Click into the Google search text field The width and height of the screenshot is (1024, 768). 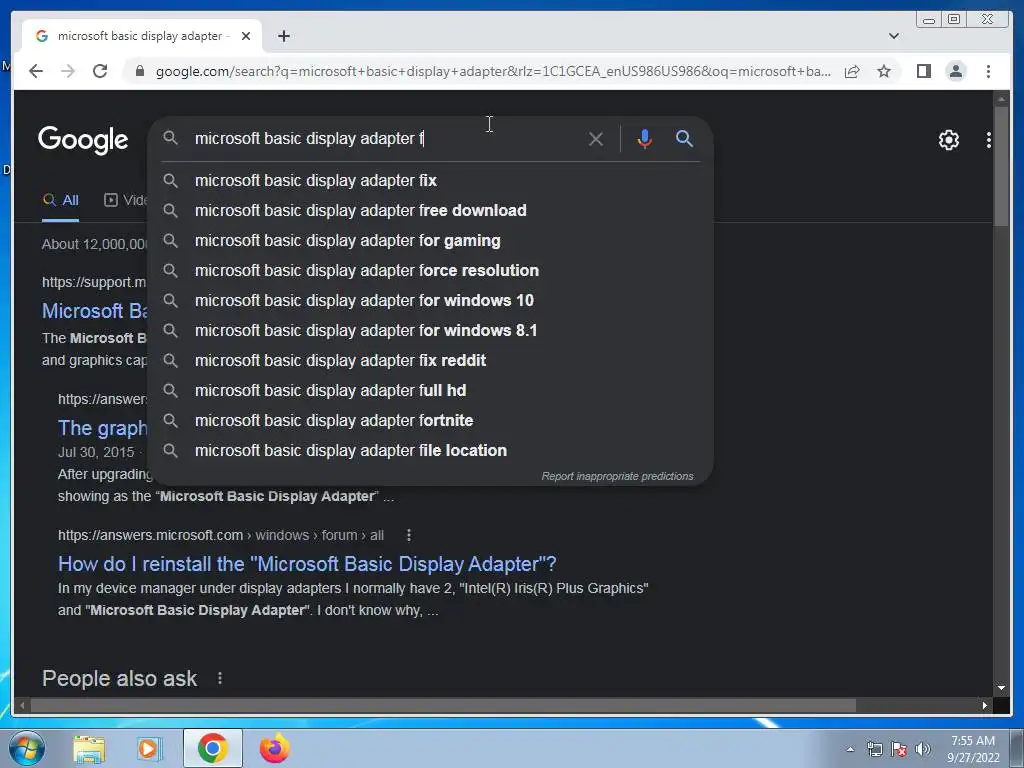coord(385,138)
